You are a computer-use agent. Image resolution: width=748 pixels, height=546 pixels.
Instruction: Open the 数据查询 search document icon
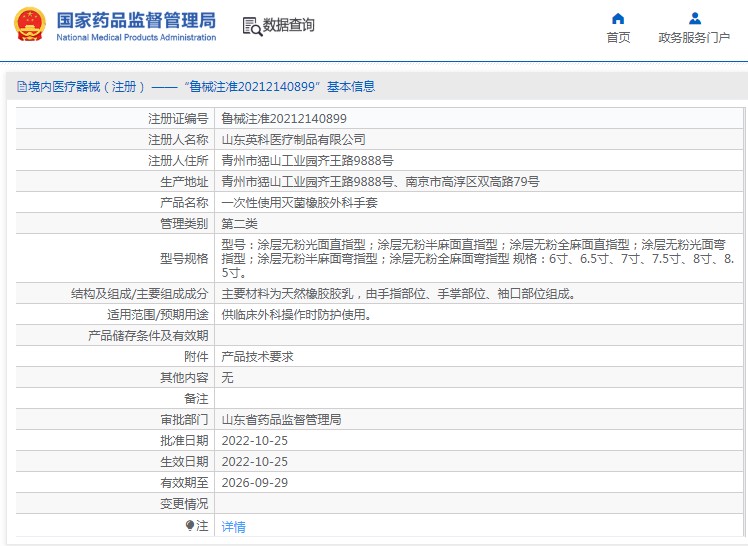click(251, 26)
